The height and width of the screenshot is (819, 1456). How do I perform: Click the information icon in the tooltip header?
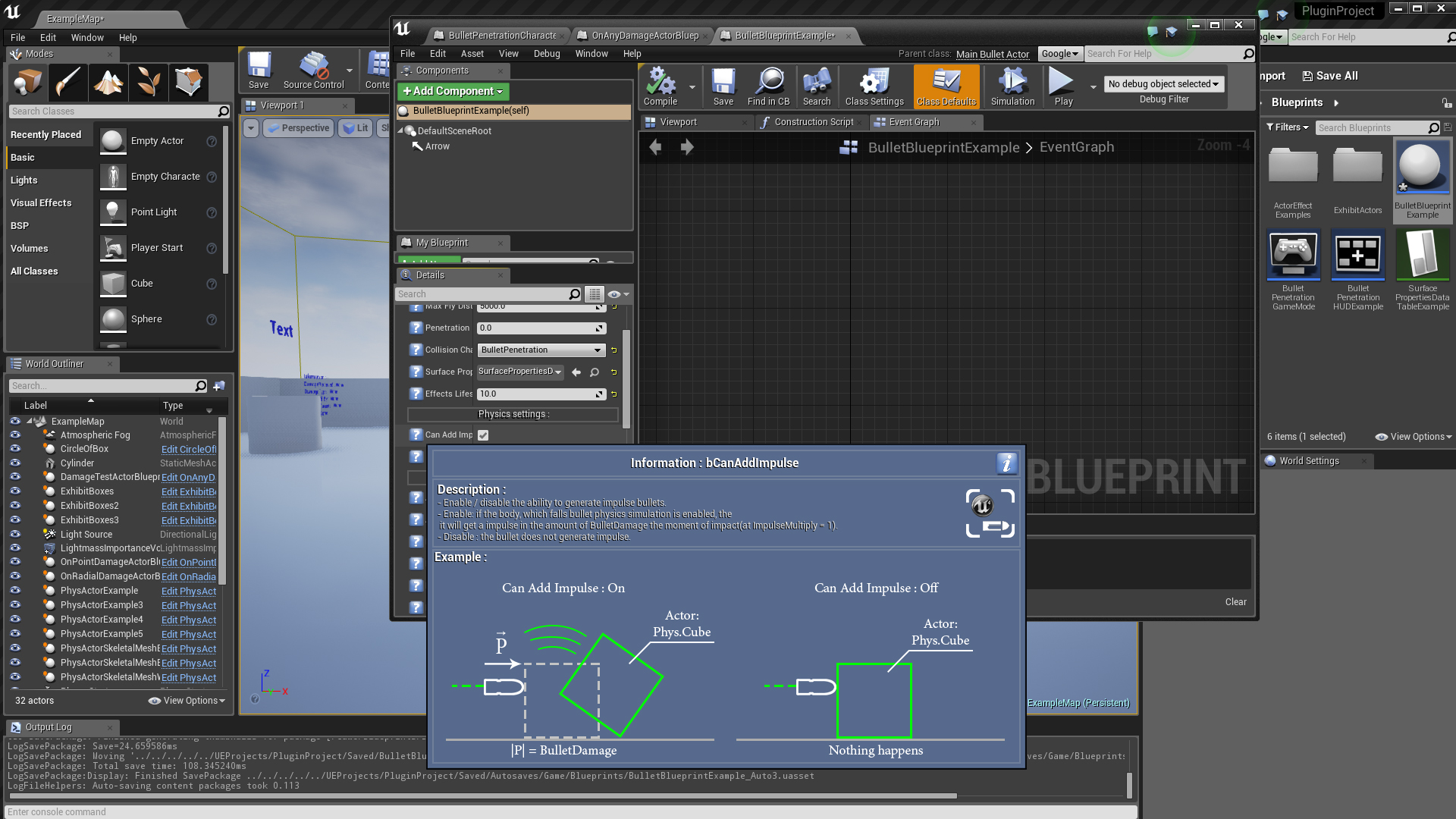point(1006,463)
